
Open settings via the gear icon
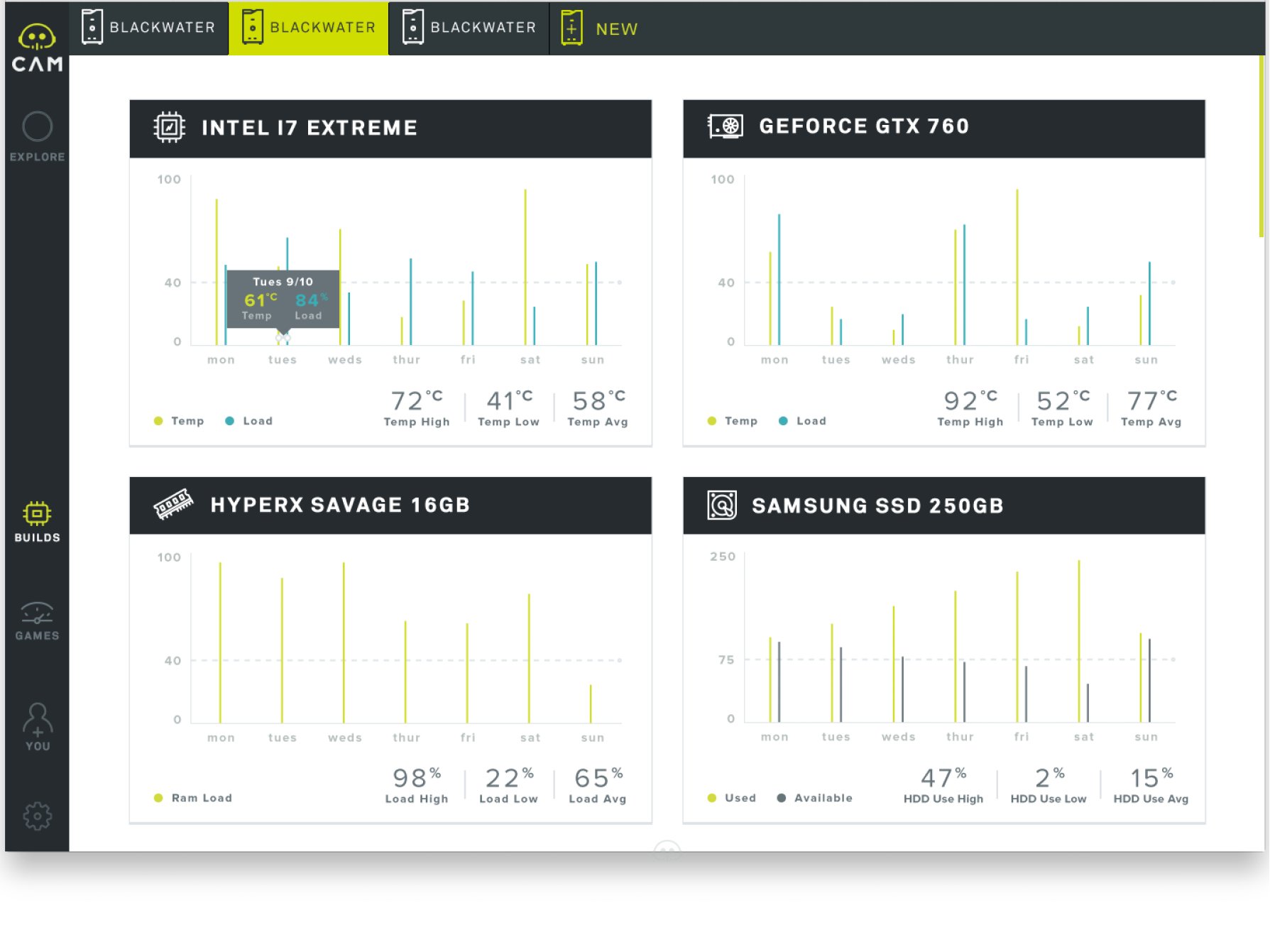(37, 816)
